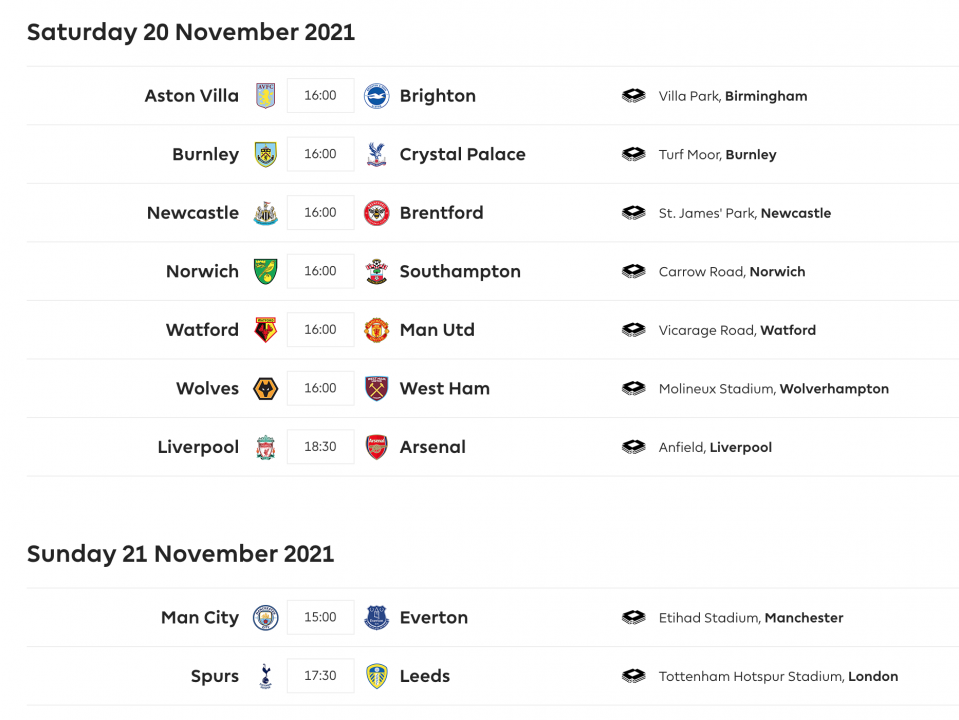Click the West Ham team name
The width and height of the screenshot is (959, 720).
coord(444,388)
